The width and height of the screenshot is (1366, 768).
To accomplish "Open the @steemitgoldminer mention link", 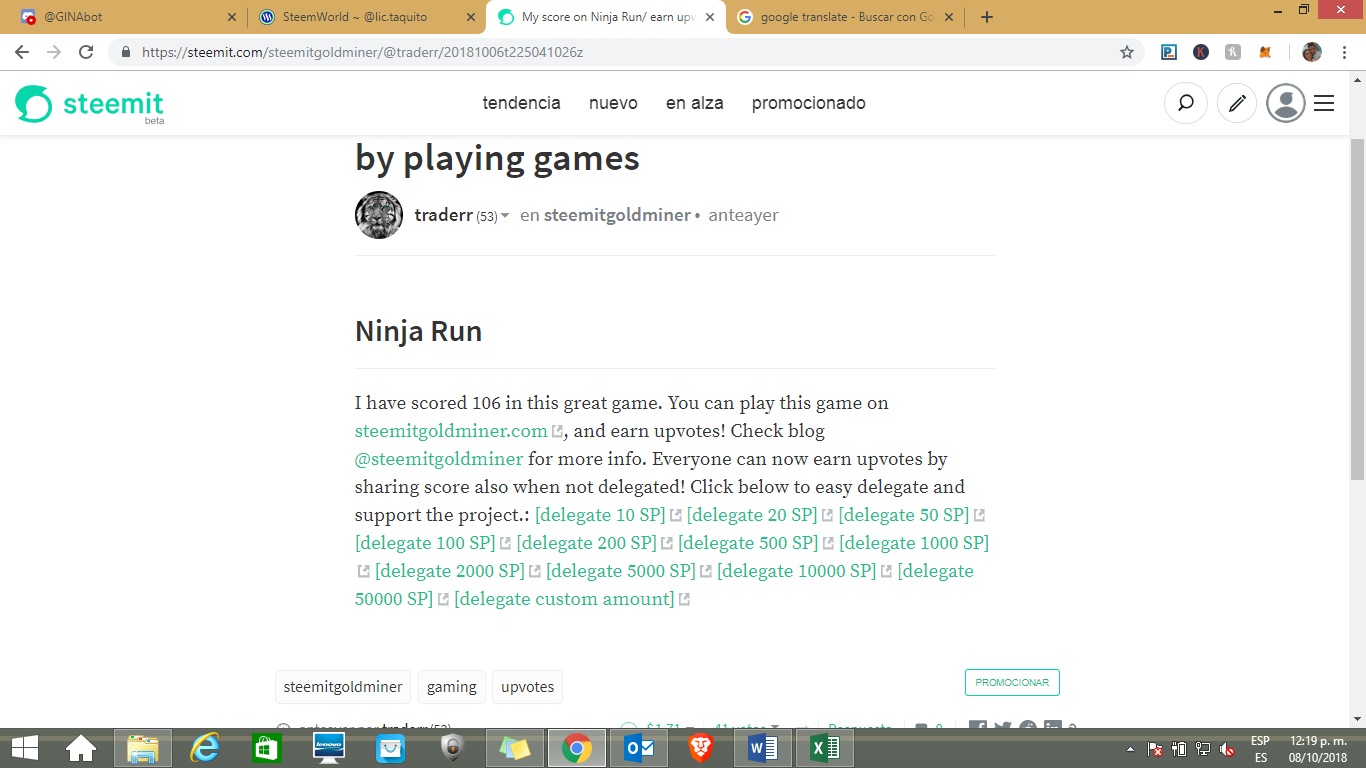I will pos(439,460).
